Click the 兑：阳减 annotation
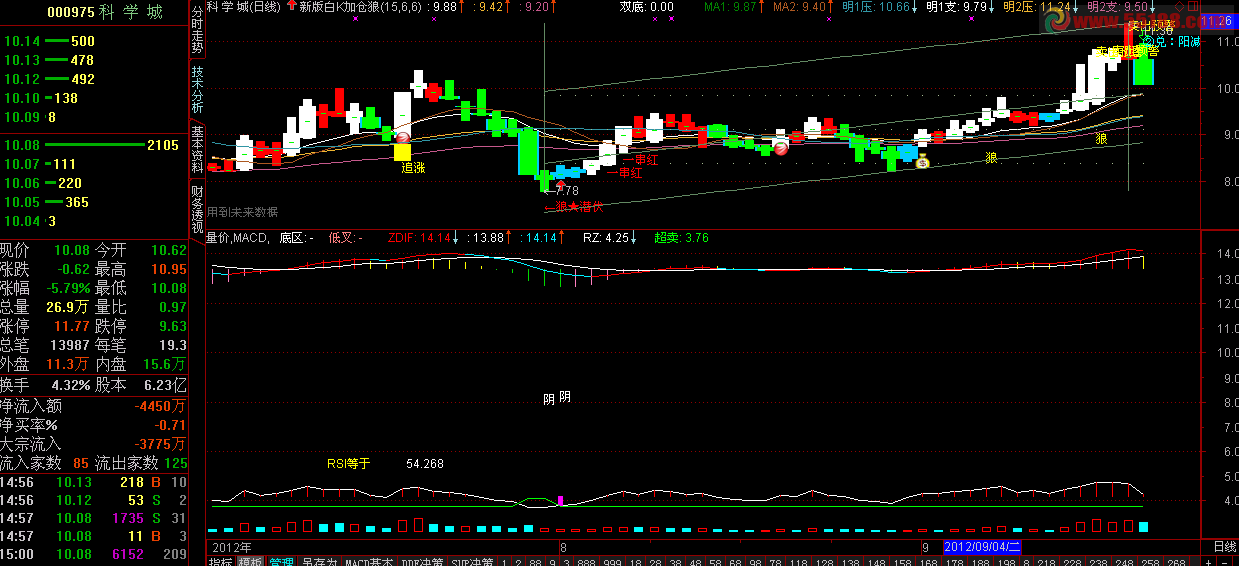The width and height of the screenshot is (1239, 566). tap(1172, 42)
